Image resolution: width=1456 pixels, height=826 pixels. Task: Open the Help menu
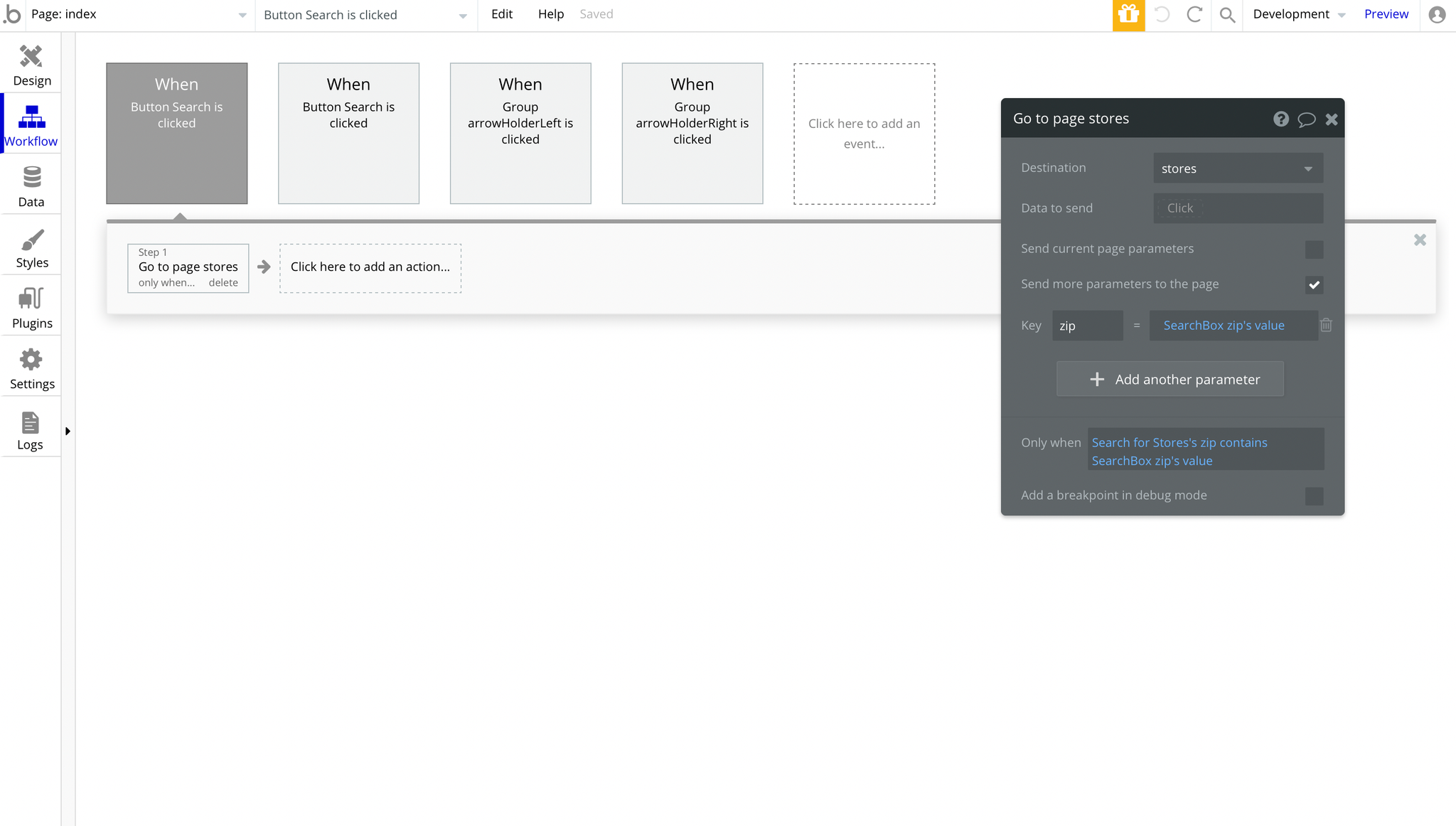coord(550,14)
